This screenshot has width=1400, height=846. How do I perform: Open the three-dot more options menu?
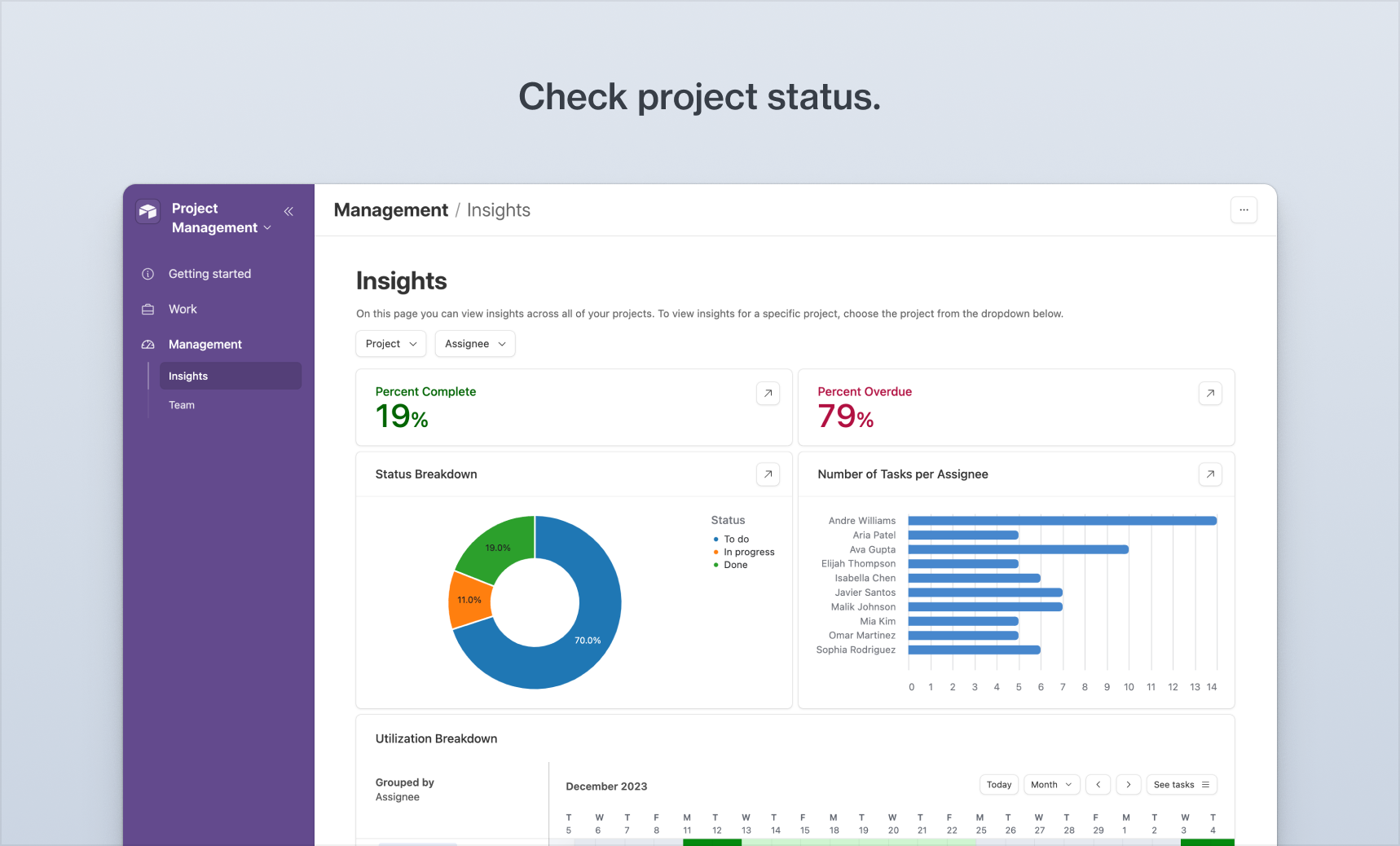(1244, 210)
